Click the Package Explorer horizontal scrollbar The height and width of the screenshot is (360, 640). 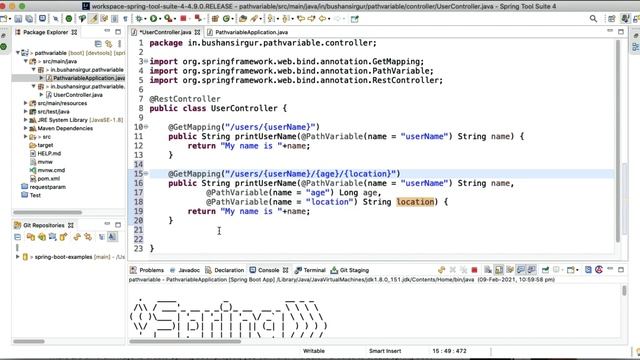click(x=47, y=212)
